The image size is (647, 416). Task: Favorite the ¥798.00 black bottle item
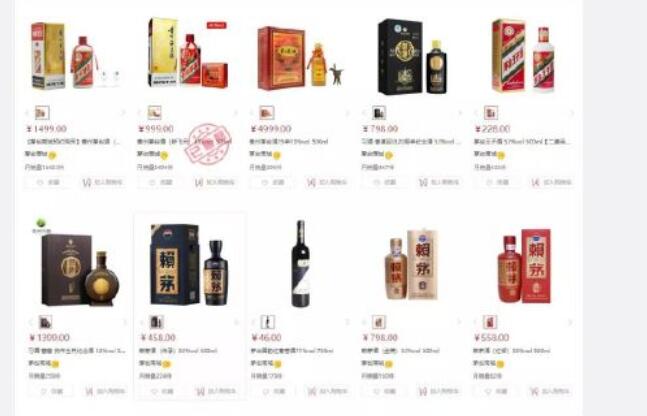click(x=385, y=182)
